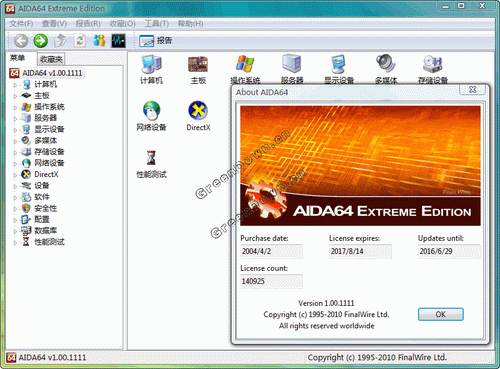This screenshot has width=500, height=369.
Task: Expand the 数据库 tree node arrow
Action: 15,231
